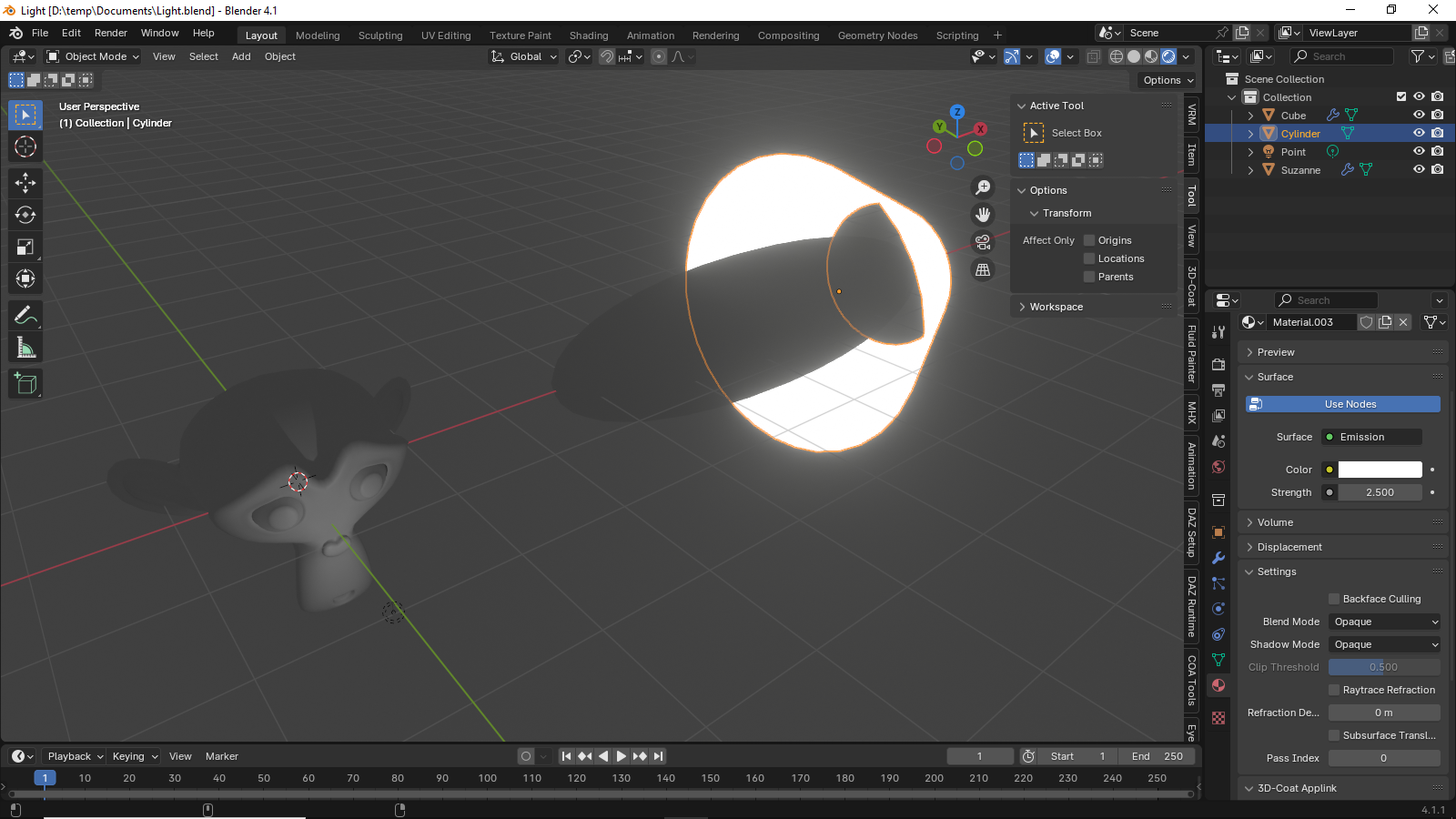Image resolution: width=1456 pixels, height=819 pixels.
Task: Play the animation forward
Action: click(622, 756)
